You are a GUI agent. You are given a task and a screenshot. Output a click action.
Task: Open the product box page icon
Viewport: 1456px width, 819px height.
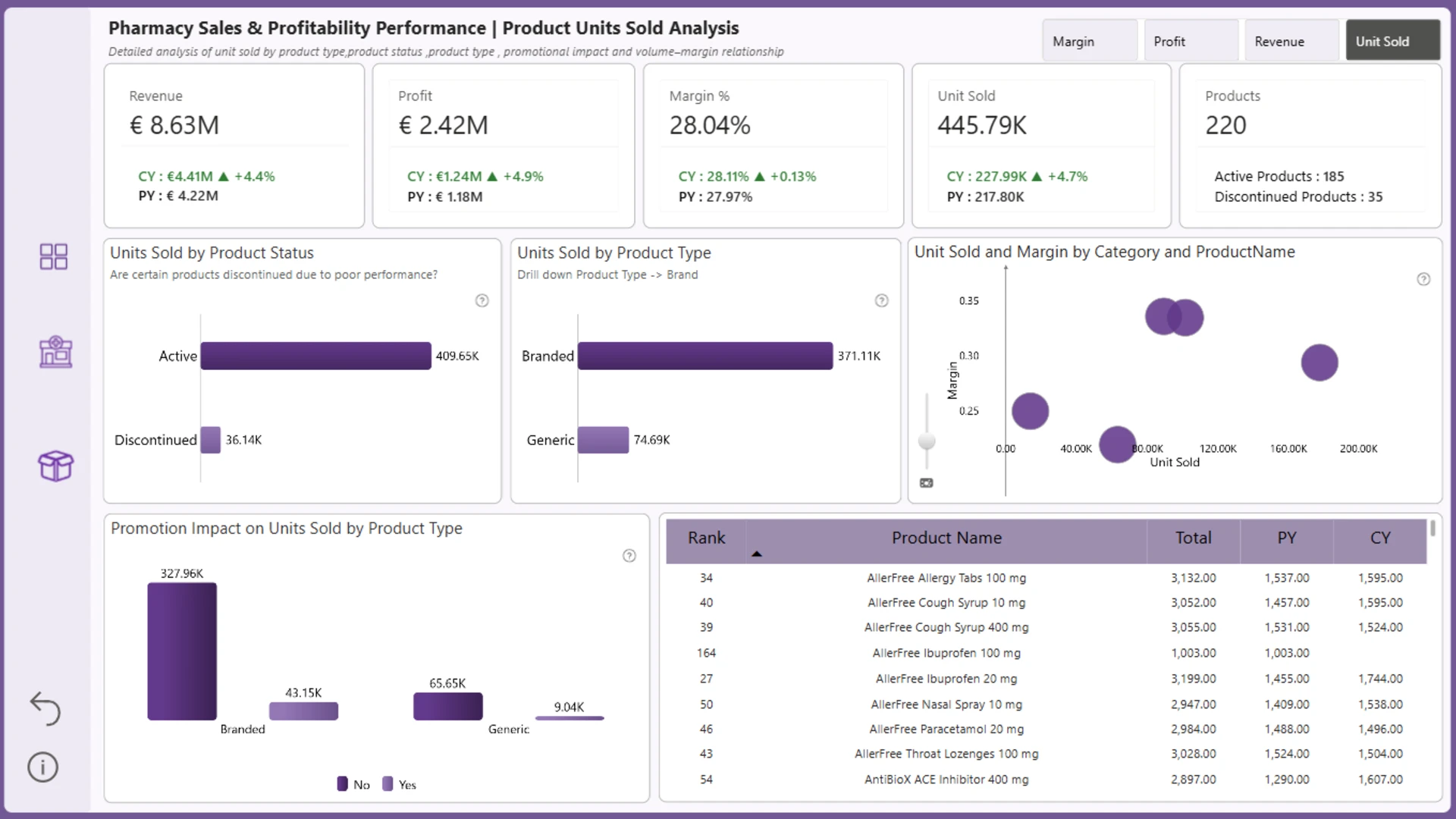click(55, 466)
